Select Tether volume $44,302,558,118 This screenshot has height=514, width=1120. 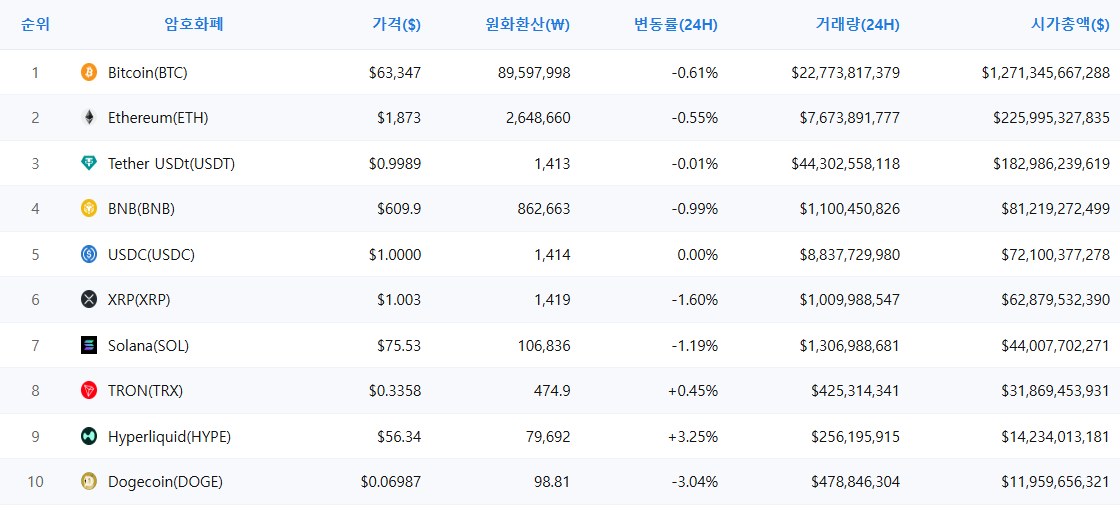(x=846, y=163)
